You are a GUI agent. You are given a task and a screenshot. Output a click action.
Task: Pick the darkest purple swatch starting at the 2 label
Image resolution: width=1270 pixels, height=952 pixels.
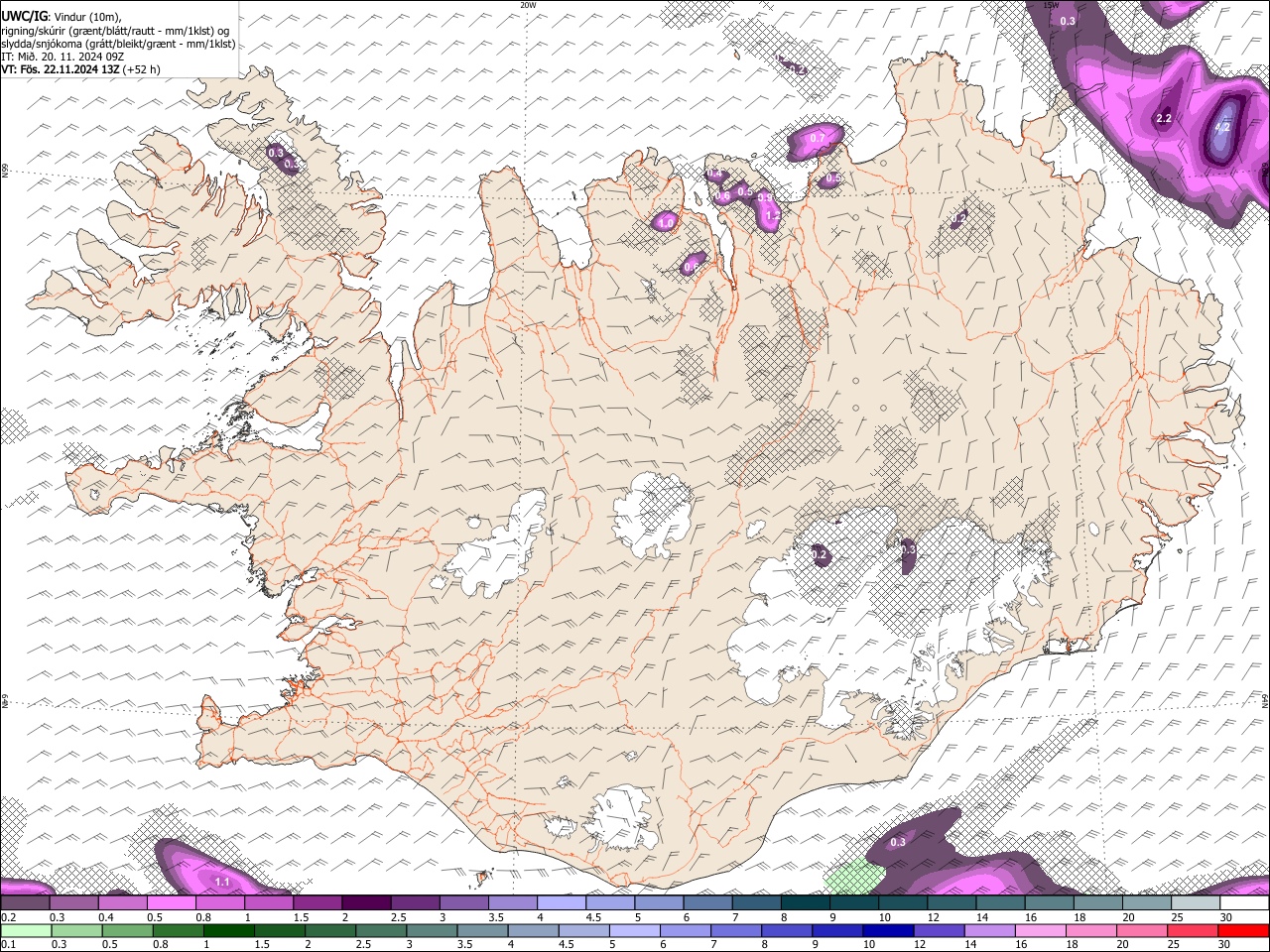pyautogui.click(x=366, y=903)
